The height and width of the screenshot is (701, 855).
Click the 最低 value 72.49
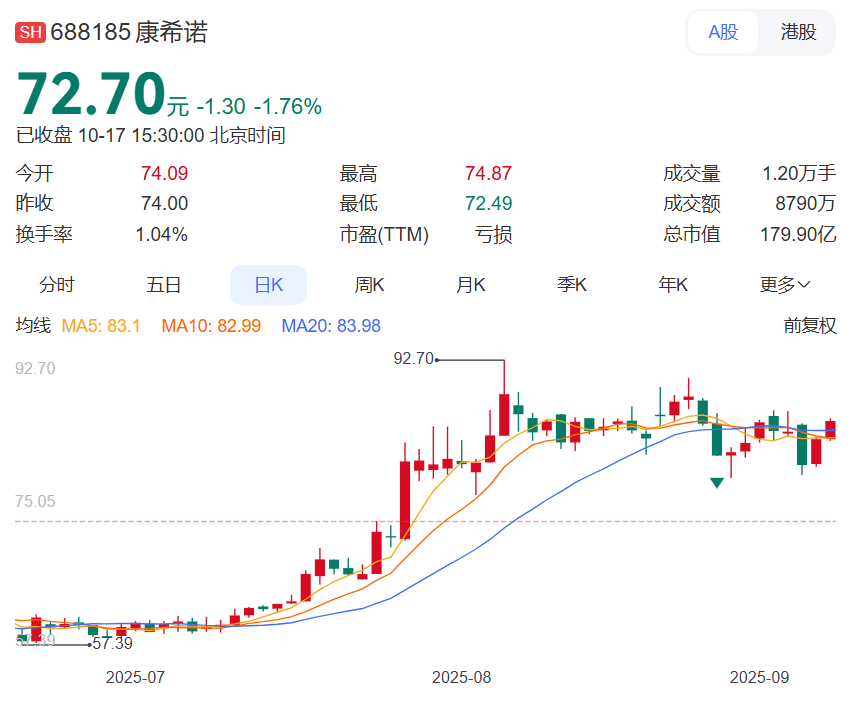tap(488, 203)
